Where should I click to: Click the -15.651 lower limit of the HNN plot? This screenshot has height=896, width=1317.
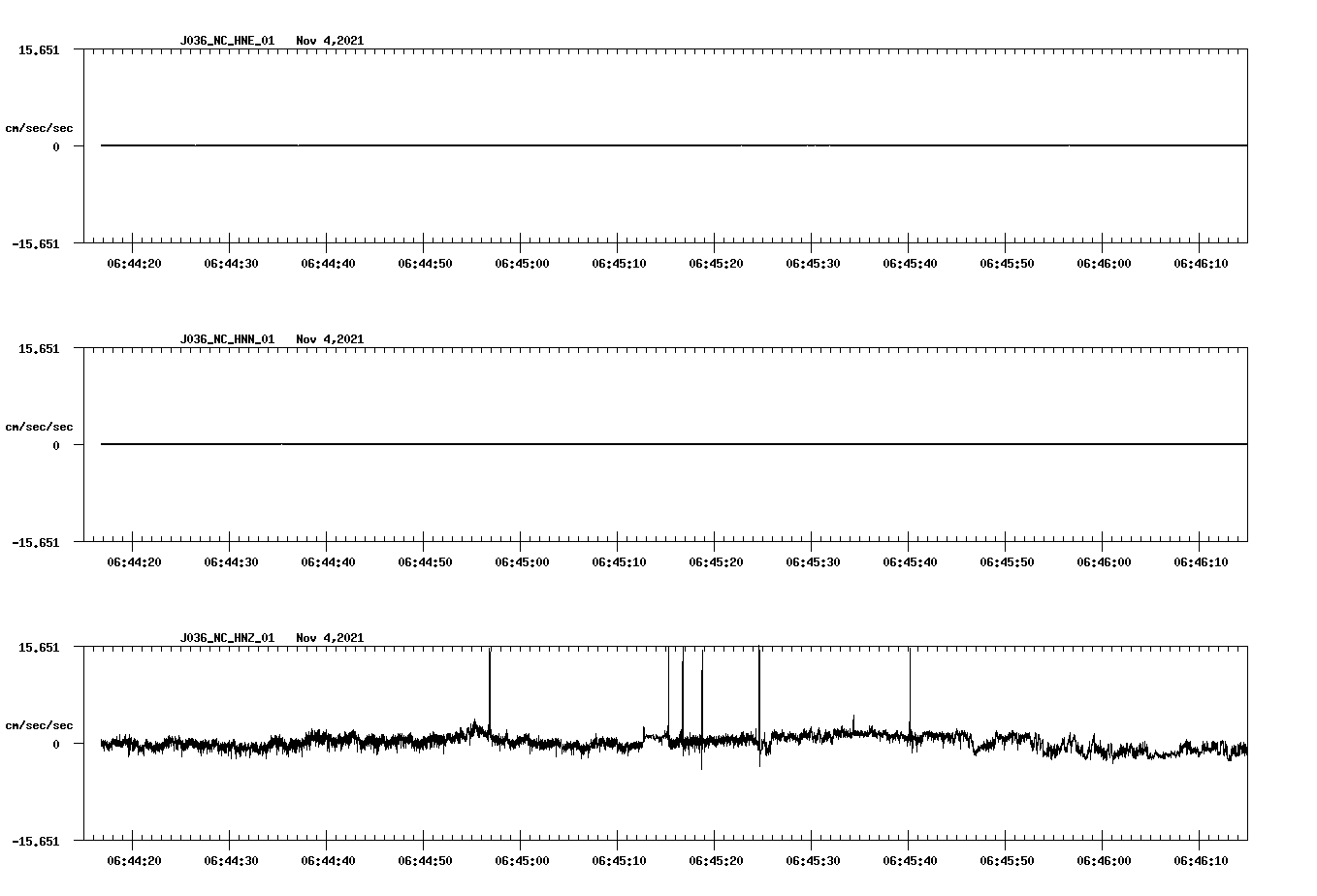pos(35,543)
